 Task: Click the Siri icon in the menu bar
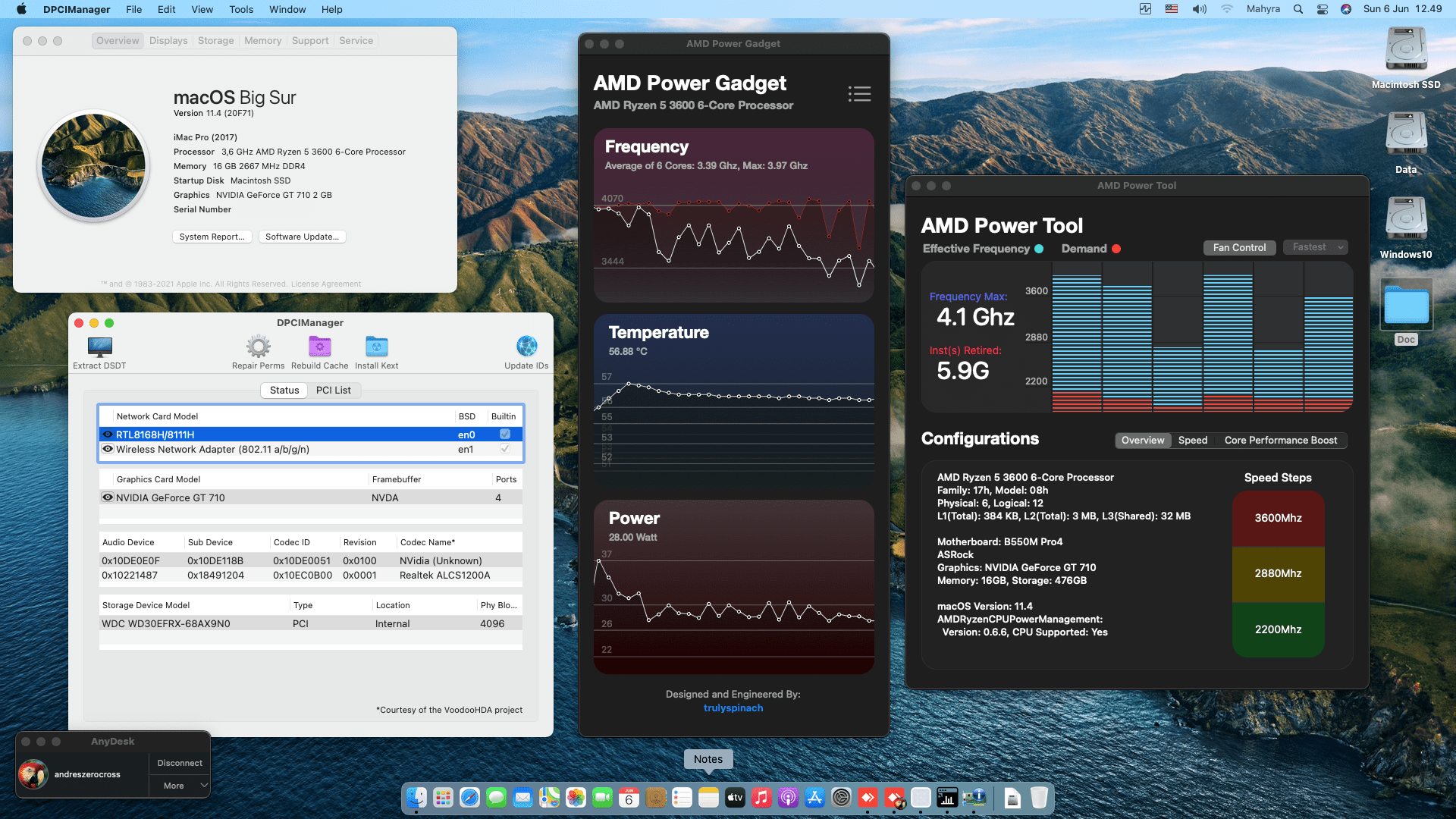tap(1346, 9)
